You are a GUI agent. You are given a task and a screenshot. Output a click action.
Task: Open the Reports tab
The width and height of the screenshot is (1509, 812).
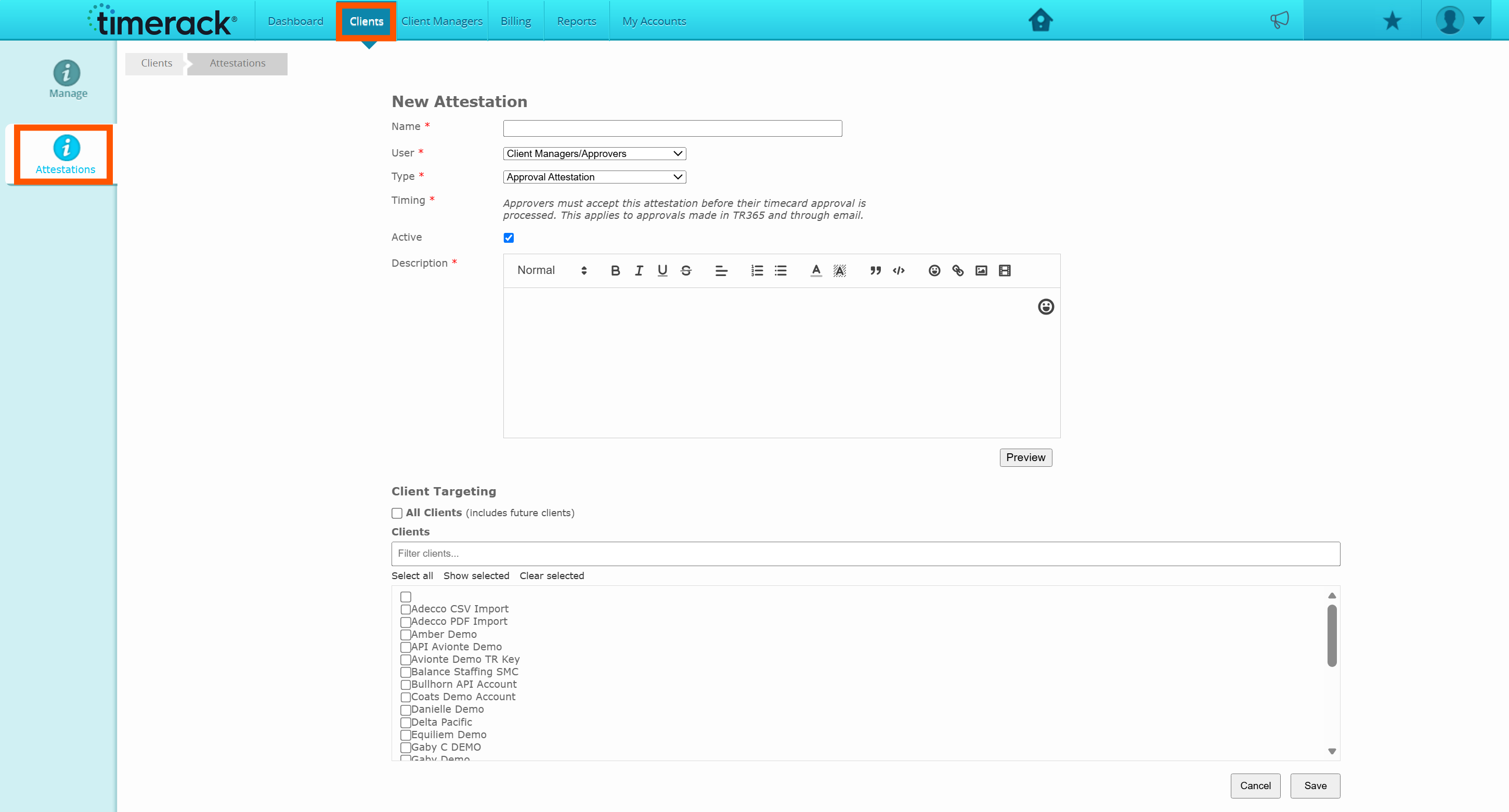[577, 21]
